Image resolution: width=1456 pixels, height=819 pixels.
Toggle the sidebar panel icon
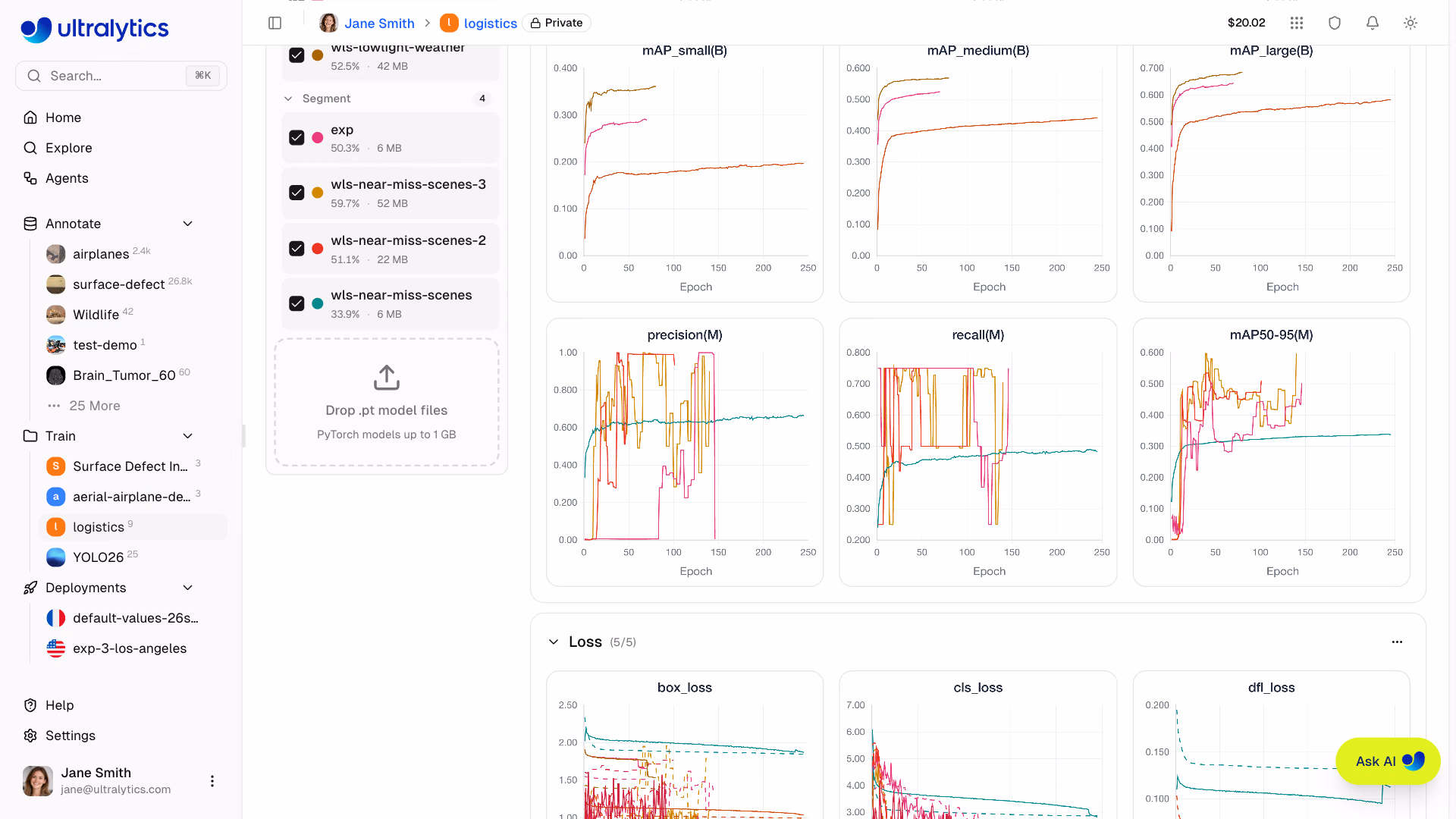pyautogui.click(x=275, y=23)
